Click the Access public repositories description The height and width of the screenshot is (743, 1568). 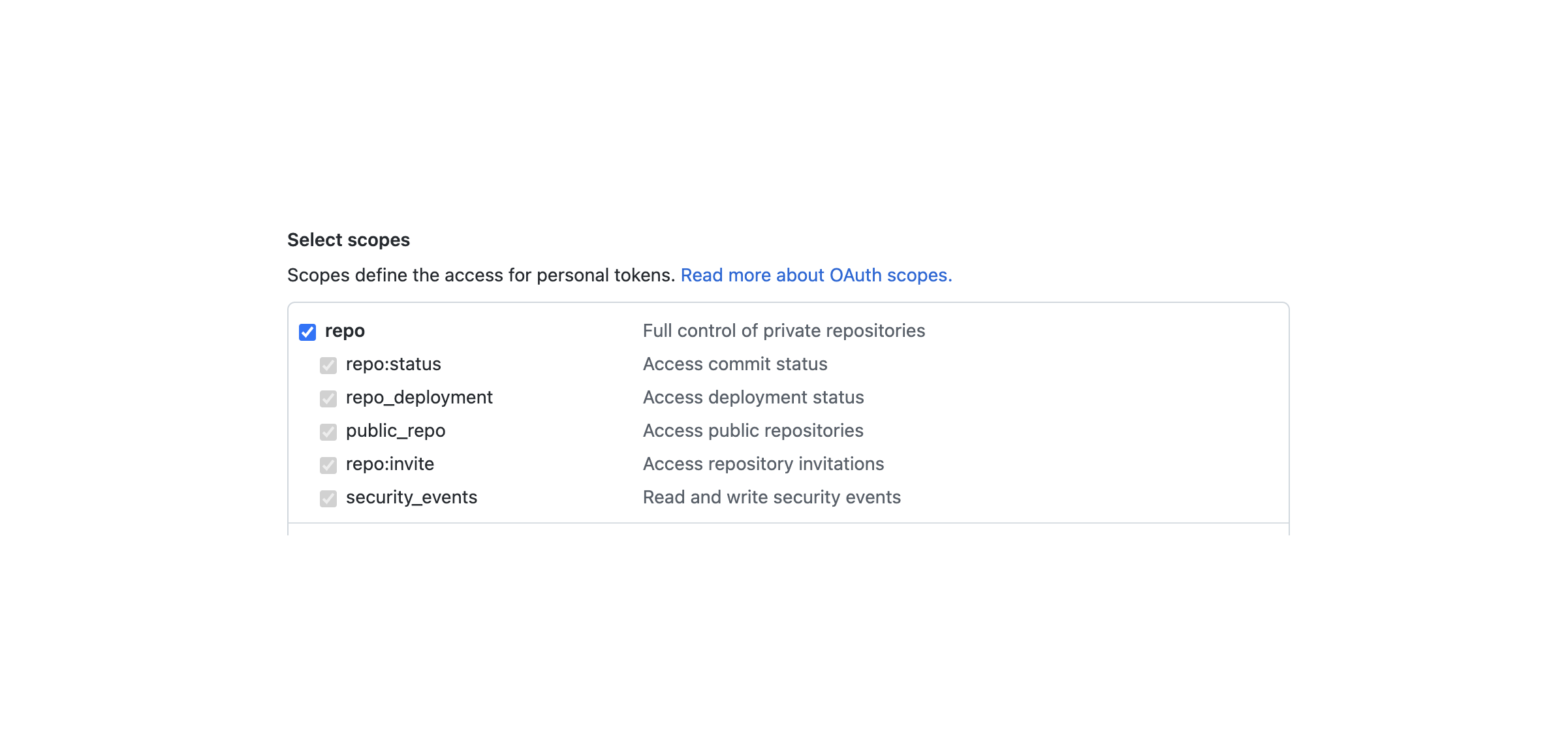click(753, 431)
